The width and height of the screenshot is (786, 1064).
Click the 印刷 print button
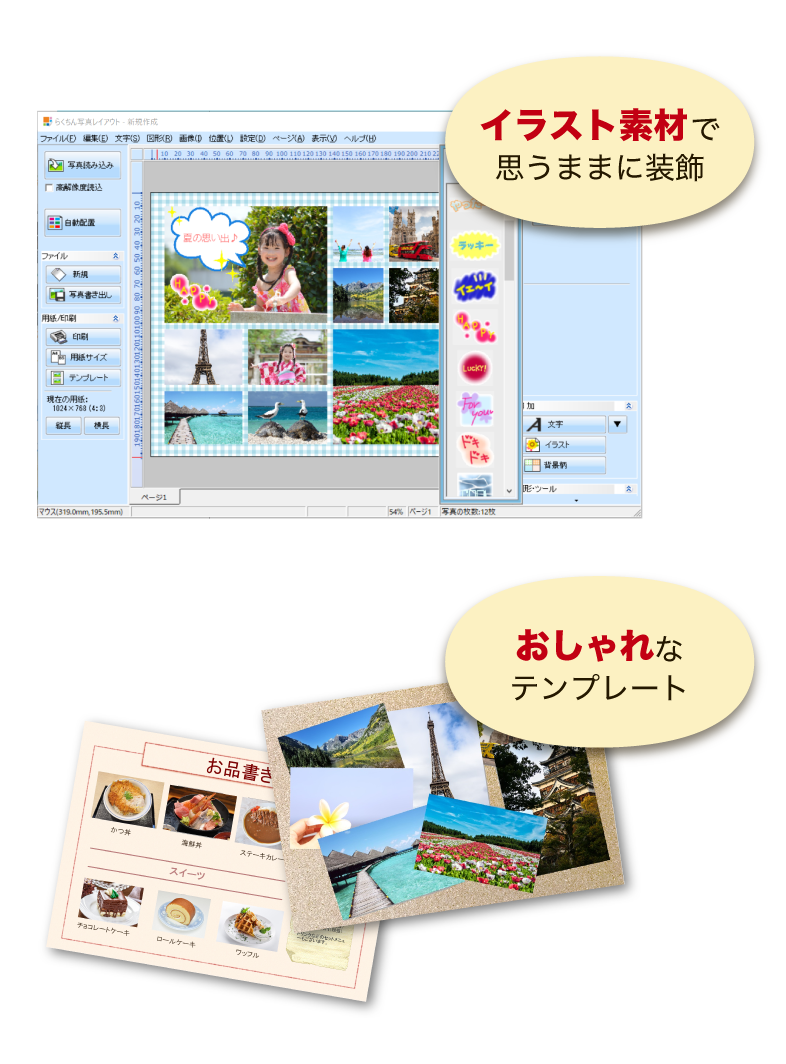[83, 337]
